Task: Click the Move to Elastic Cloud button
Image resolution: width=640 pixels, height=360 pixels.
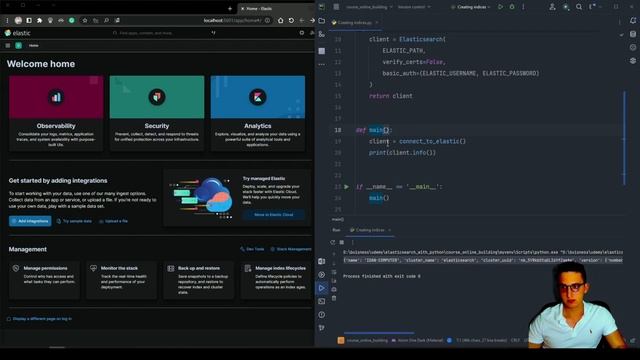Action: 273,215
